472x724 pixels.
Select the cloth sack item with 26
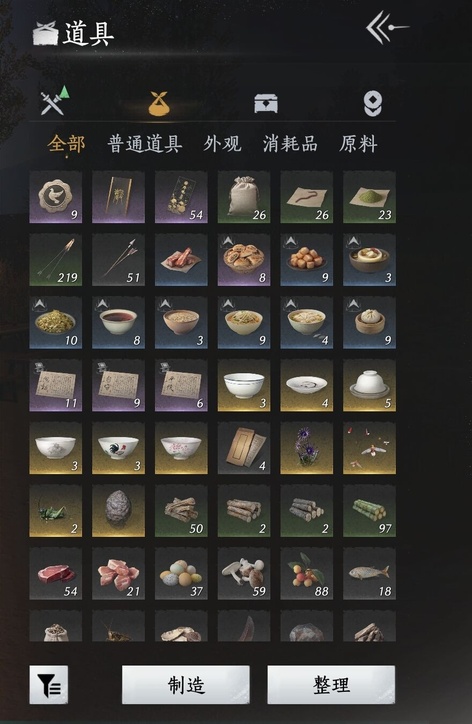244,197
